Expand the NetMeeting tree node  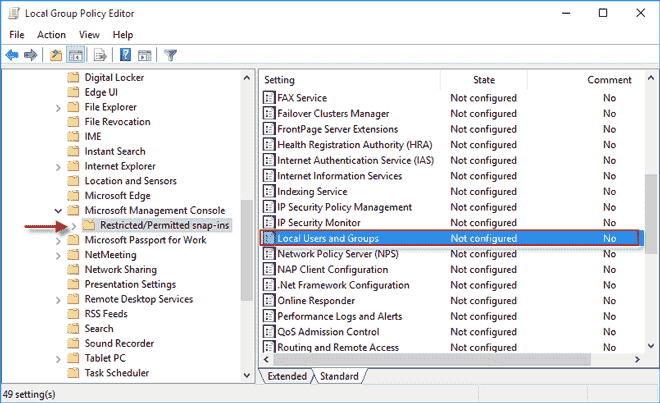click(x=58, y=256)
